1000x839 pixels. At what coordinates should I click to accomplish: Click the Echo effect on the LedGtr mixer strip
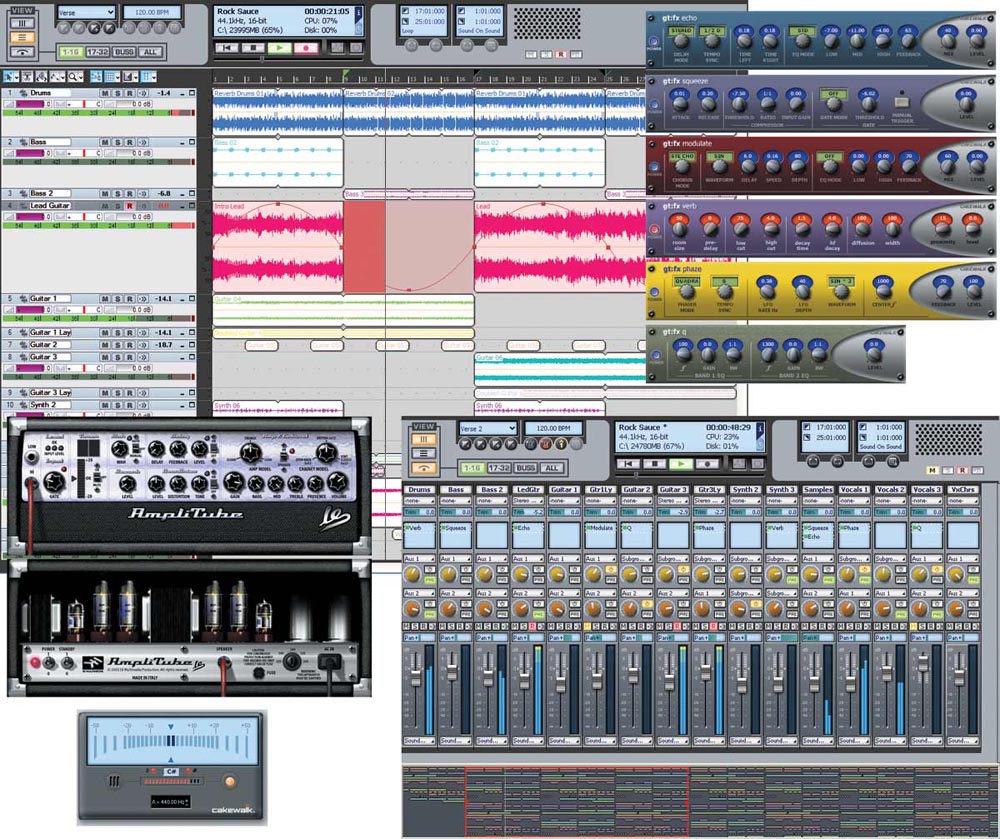tap(524, 528)
